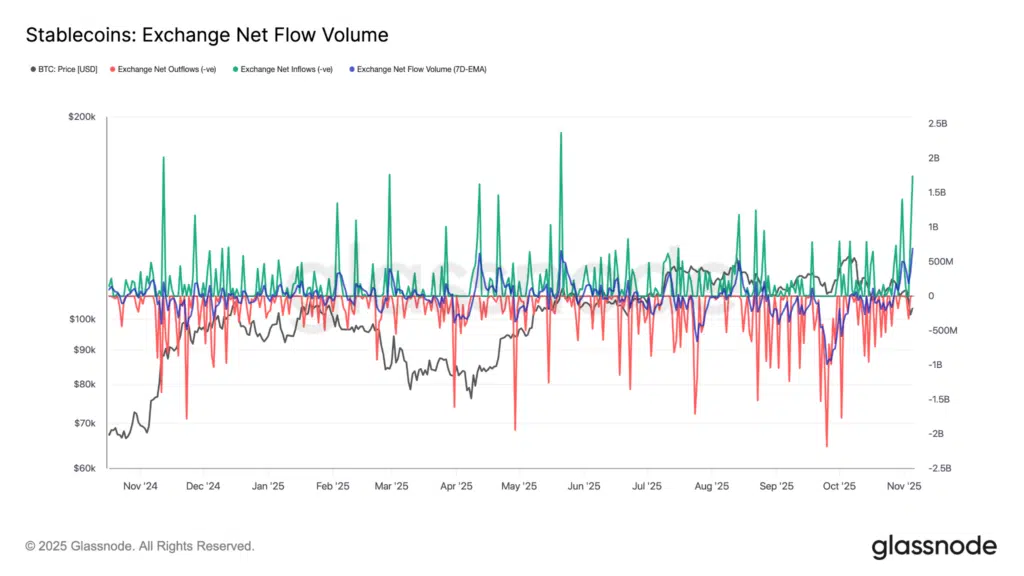Image resolution: width=1024 pixels, height=576 pixels.
Task: Click the deepest red outflow spike near October
Action: pos(826,446)
